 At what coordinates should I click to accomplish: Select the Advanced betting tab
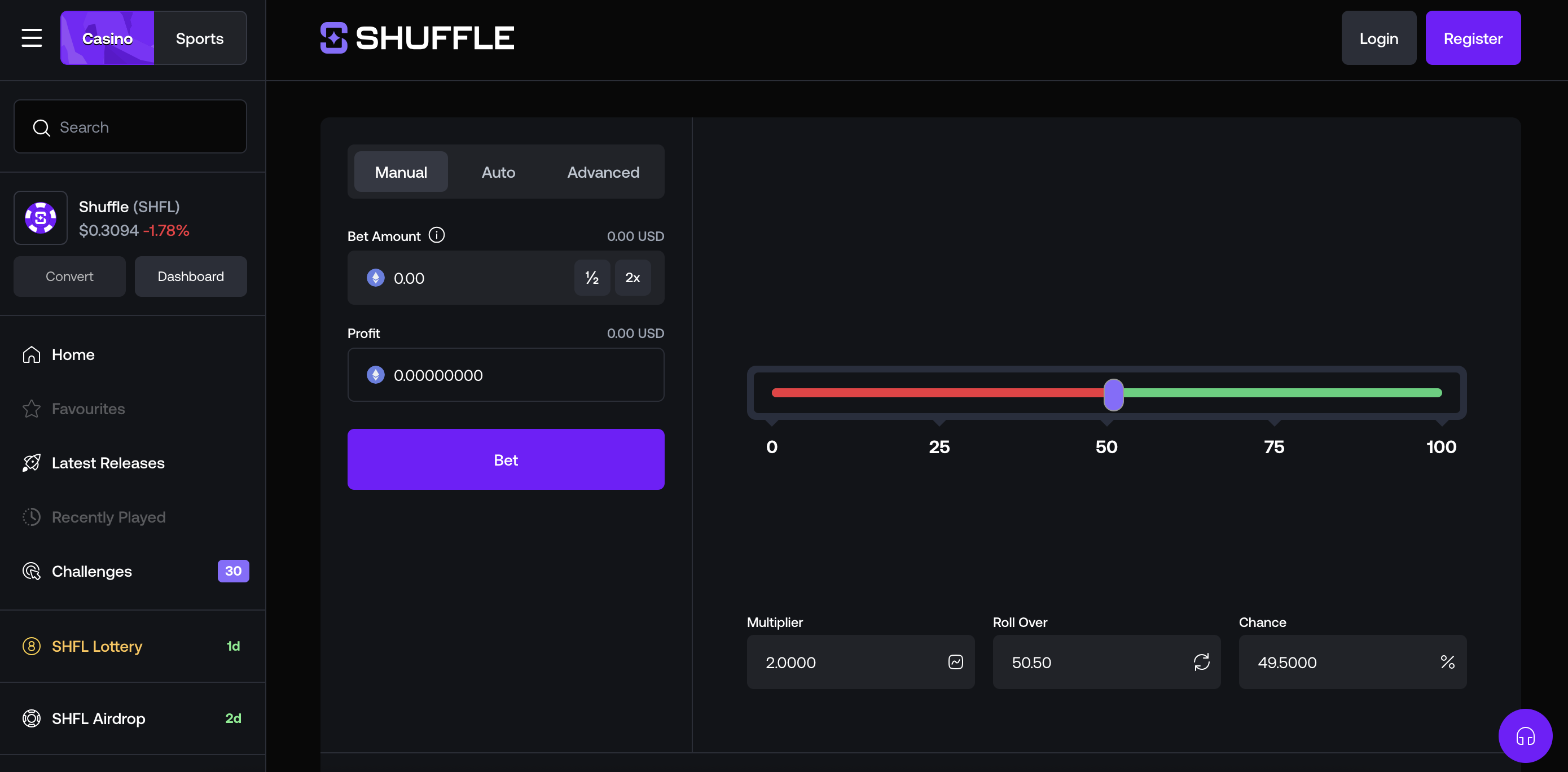point(603,172)
